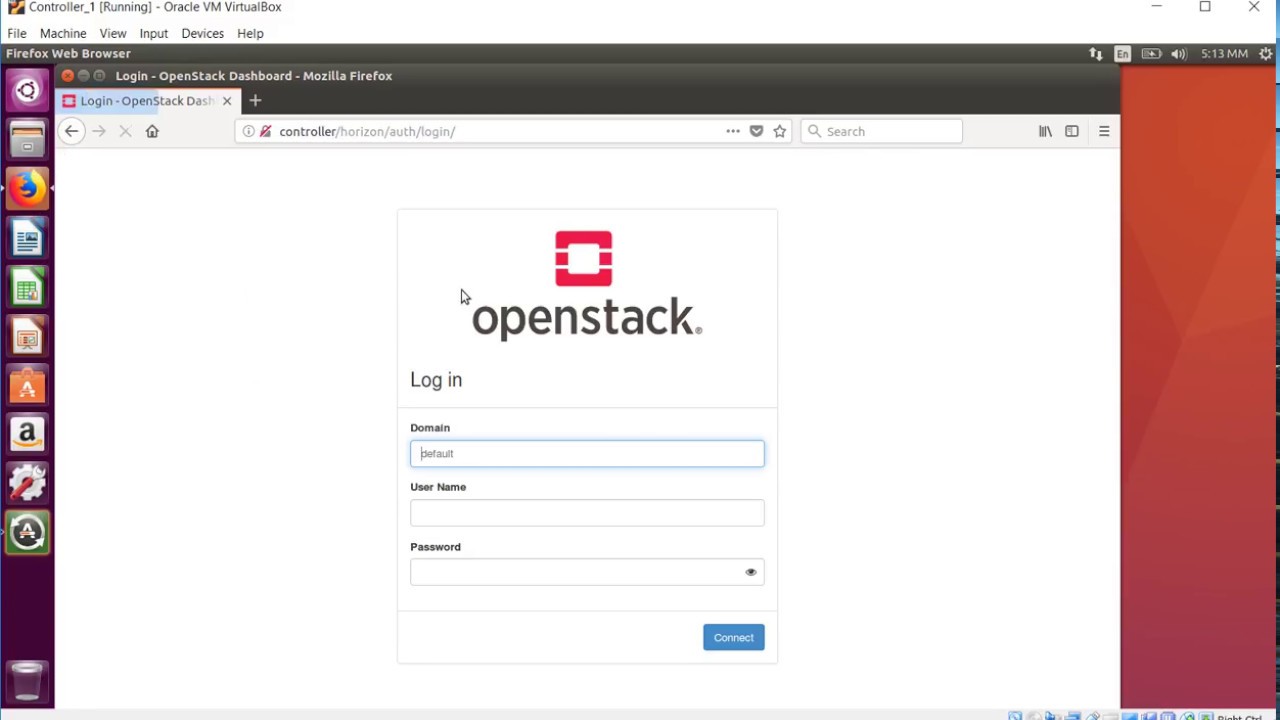The width and height of the screenshot is (1280, 720).
Task: Click the Pocket save icon
Action: point(756,131)
